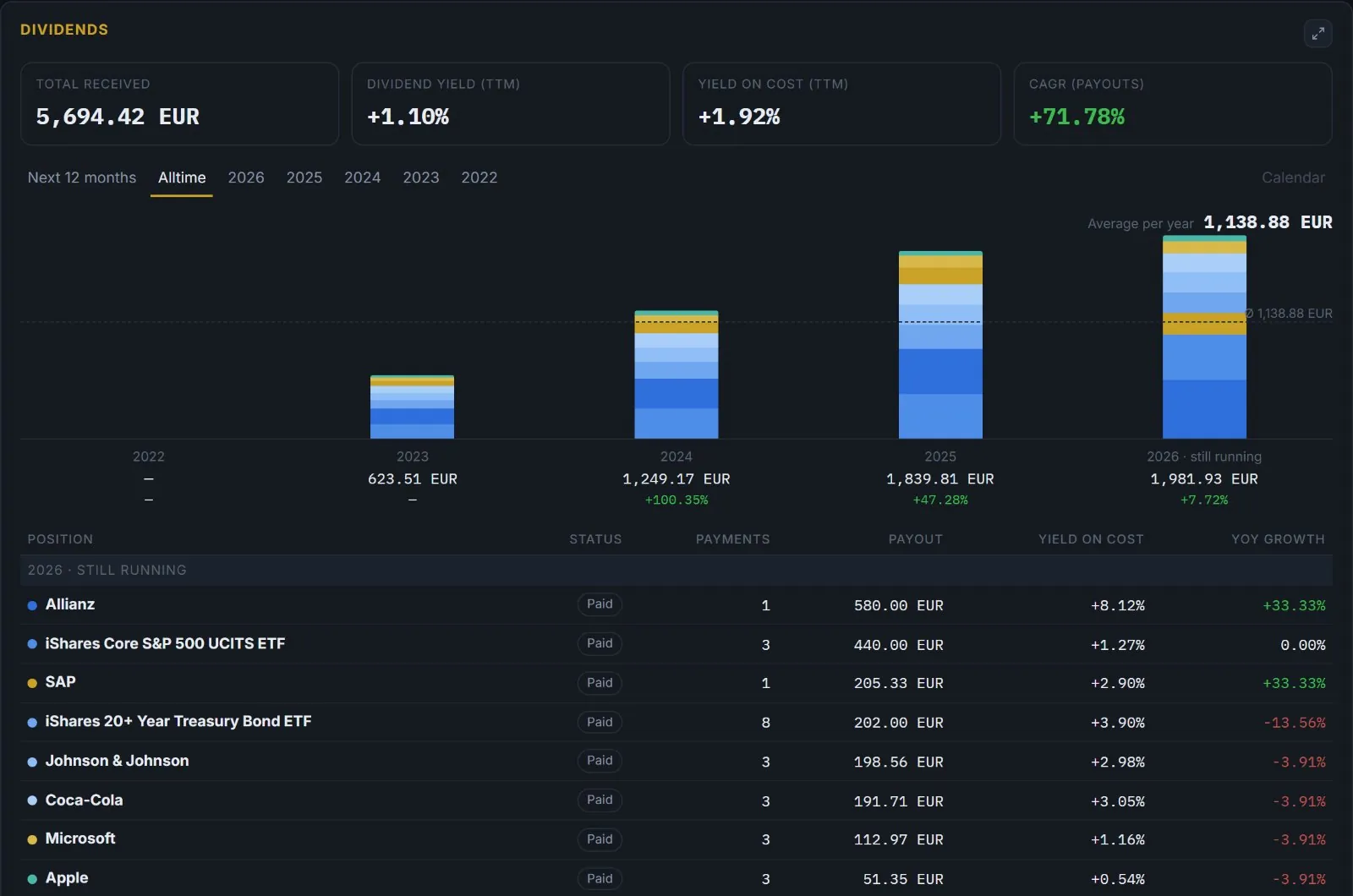Sort table by Position column header
1353x896 pixels.
(60, 539)
